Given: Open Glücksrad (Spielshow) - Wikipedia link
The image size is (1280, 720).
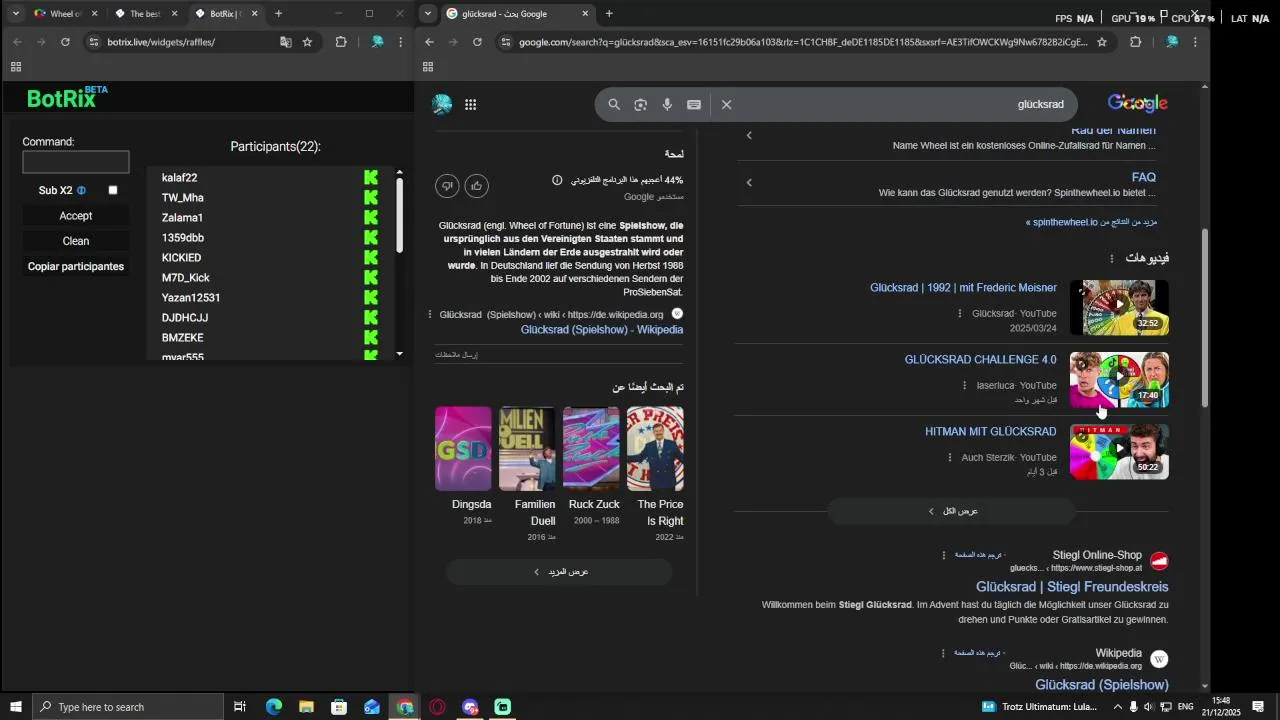Looking at the screenshot, I should click(602, 330).
